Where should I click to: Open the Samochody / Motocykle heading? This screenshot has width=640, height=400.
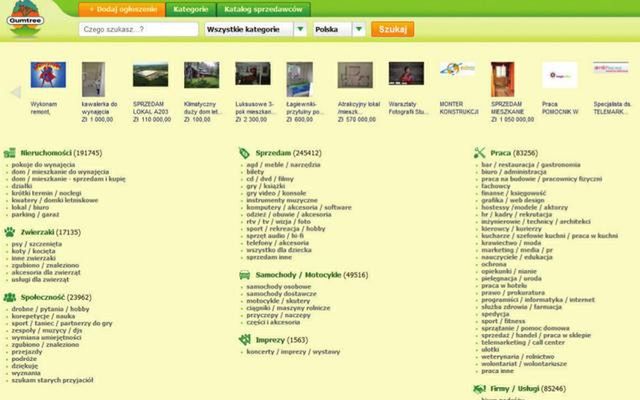298,275
